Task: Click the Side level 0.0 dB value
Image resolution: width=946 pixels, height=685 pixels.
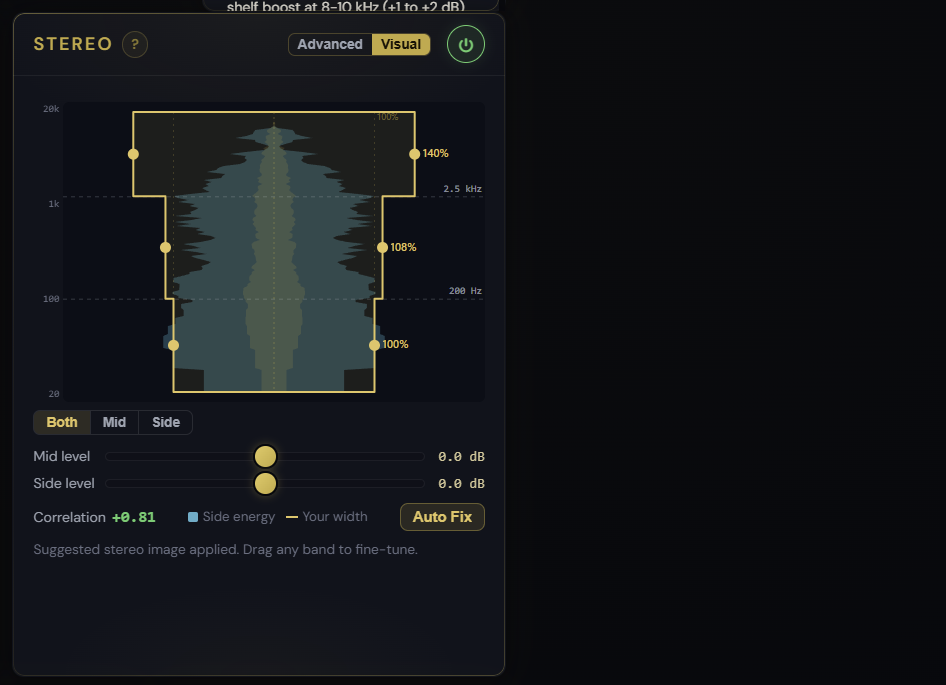Action: coord(462,483)
